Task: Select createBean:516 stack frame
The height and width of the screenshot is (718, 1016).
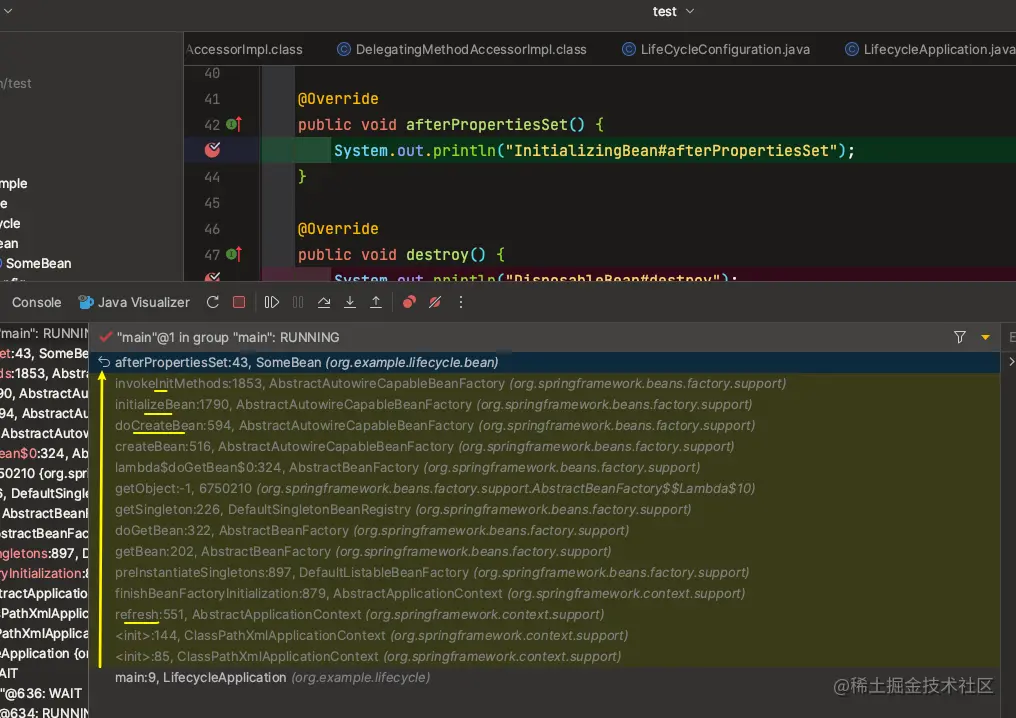Action: click(544, 446)
